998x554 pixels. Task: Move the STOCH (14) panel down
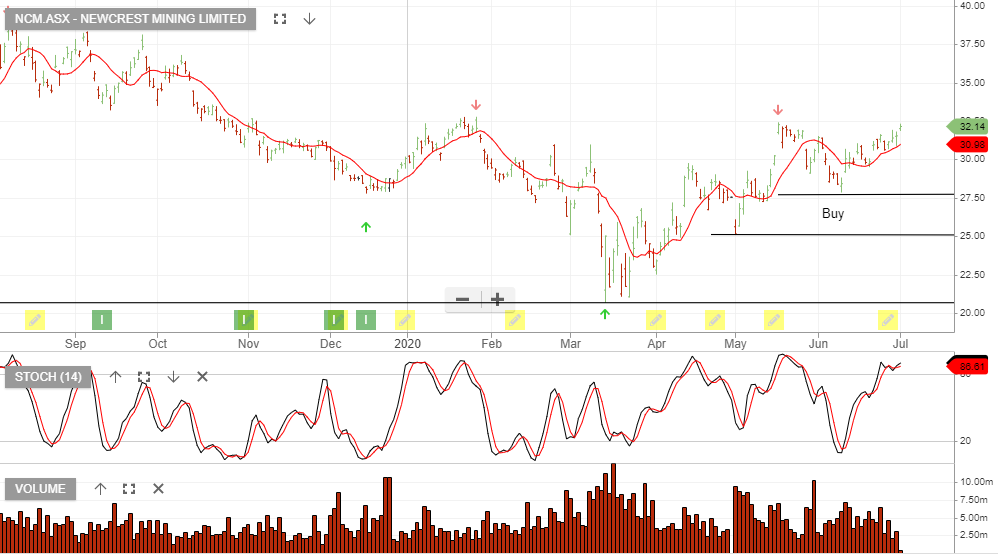point(173,377)
